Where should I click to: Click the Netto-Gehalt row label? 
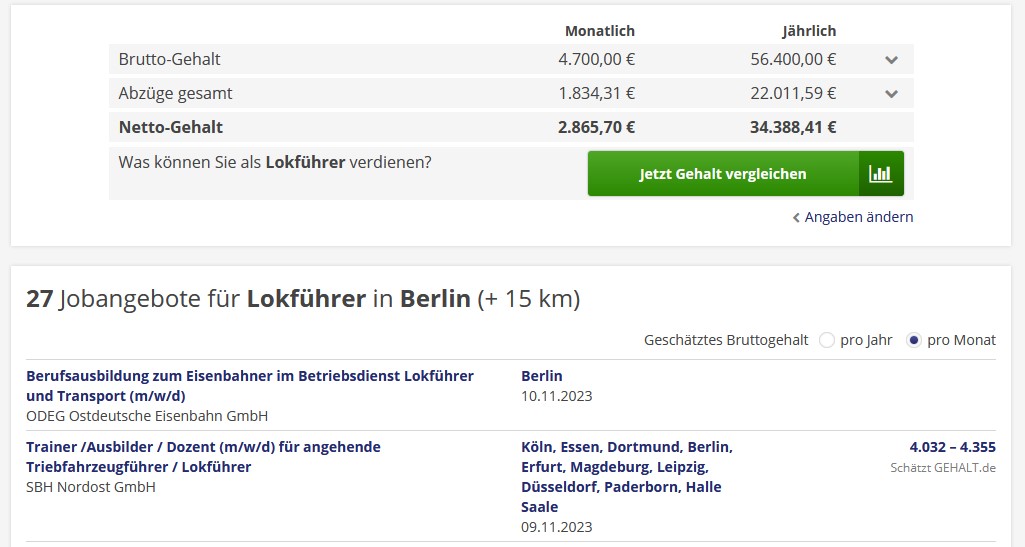pos(171,127)
